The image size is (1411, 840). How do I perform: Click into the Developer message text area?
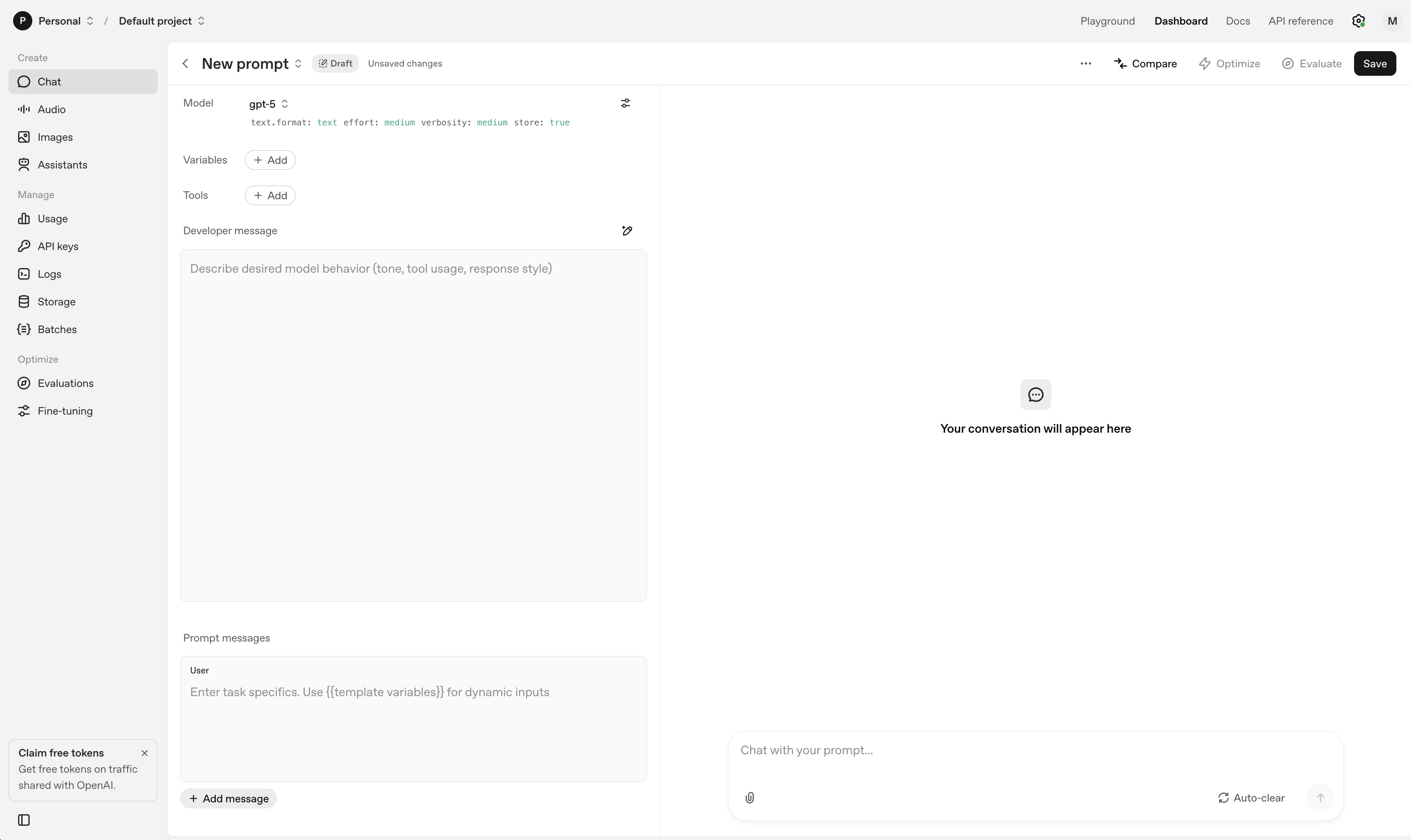tap(413, 425)
